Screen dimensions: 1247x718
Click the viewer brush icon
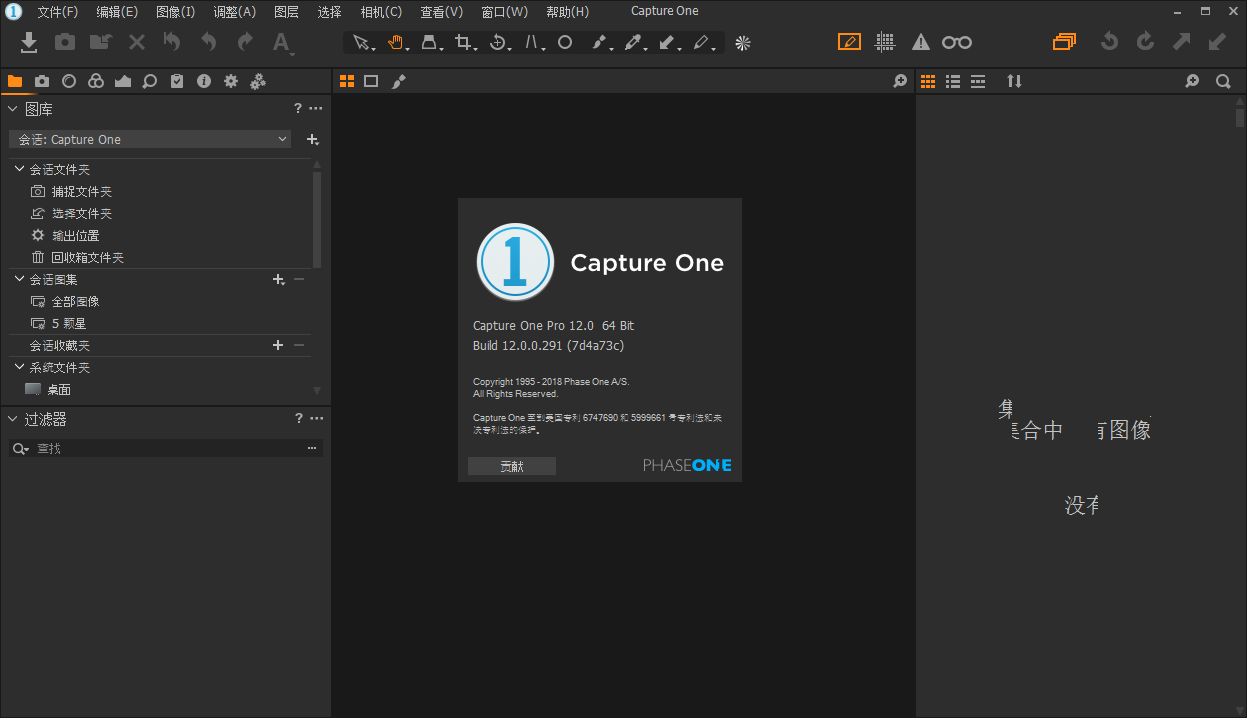[x=398, y=81]
